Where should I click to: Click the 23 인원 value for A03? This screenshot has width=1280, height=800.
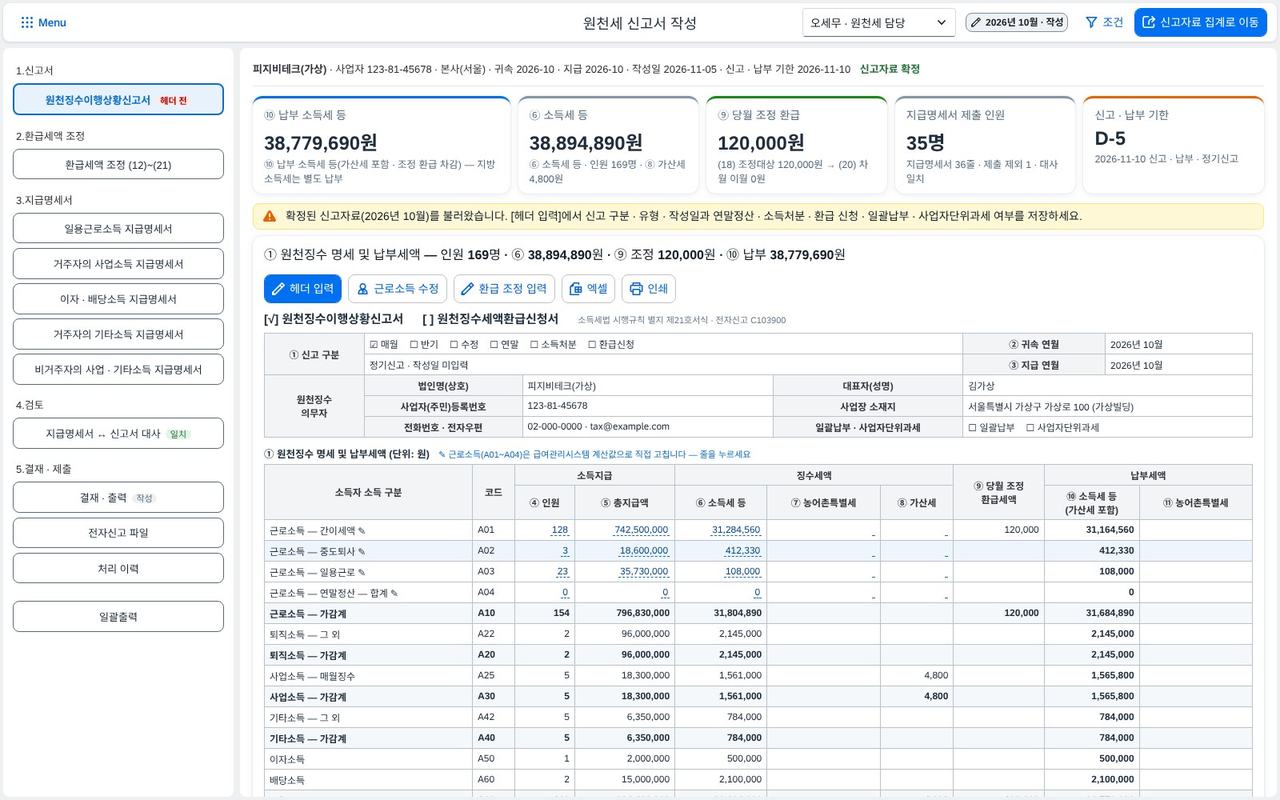click(562, 572)
